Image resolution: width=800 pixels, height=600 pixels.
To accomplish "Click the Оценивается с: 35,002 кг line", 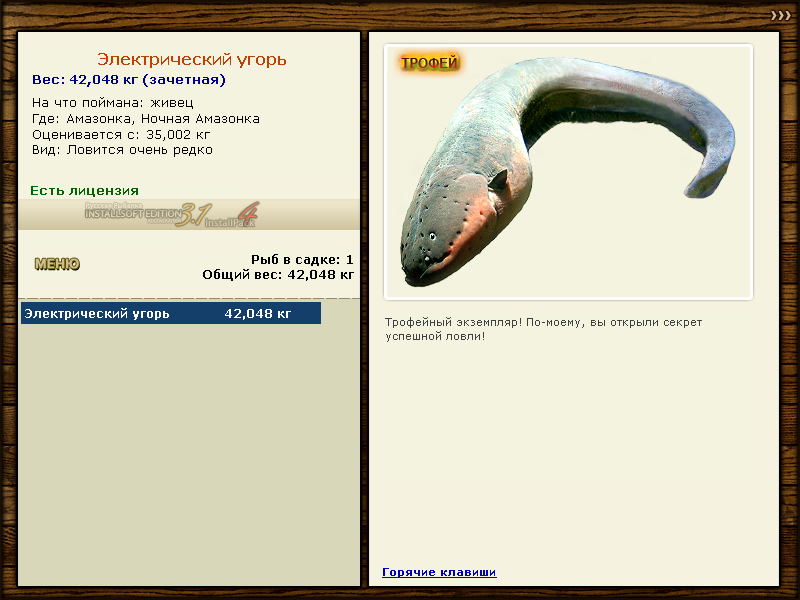I will pyautogui.click(x=121, y=134).
